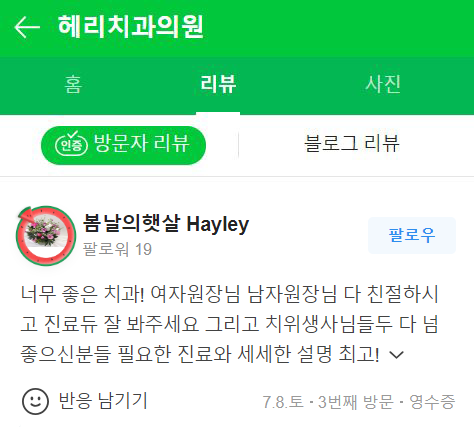Image resolution: width=474 pixels, height=433 pixels.
Task: Click the 영수증 verification label
Action: coord(432,402)
